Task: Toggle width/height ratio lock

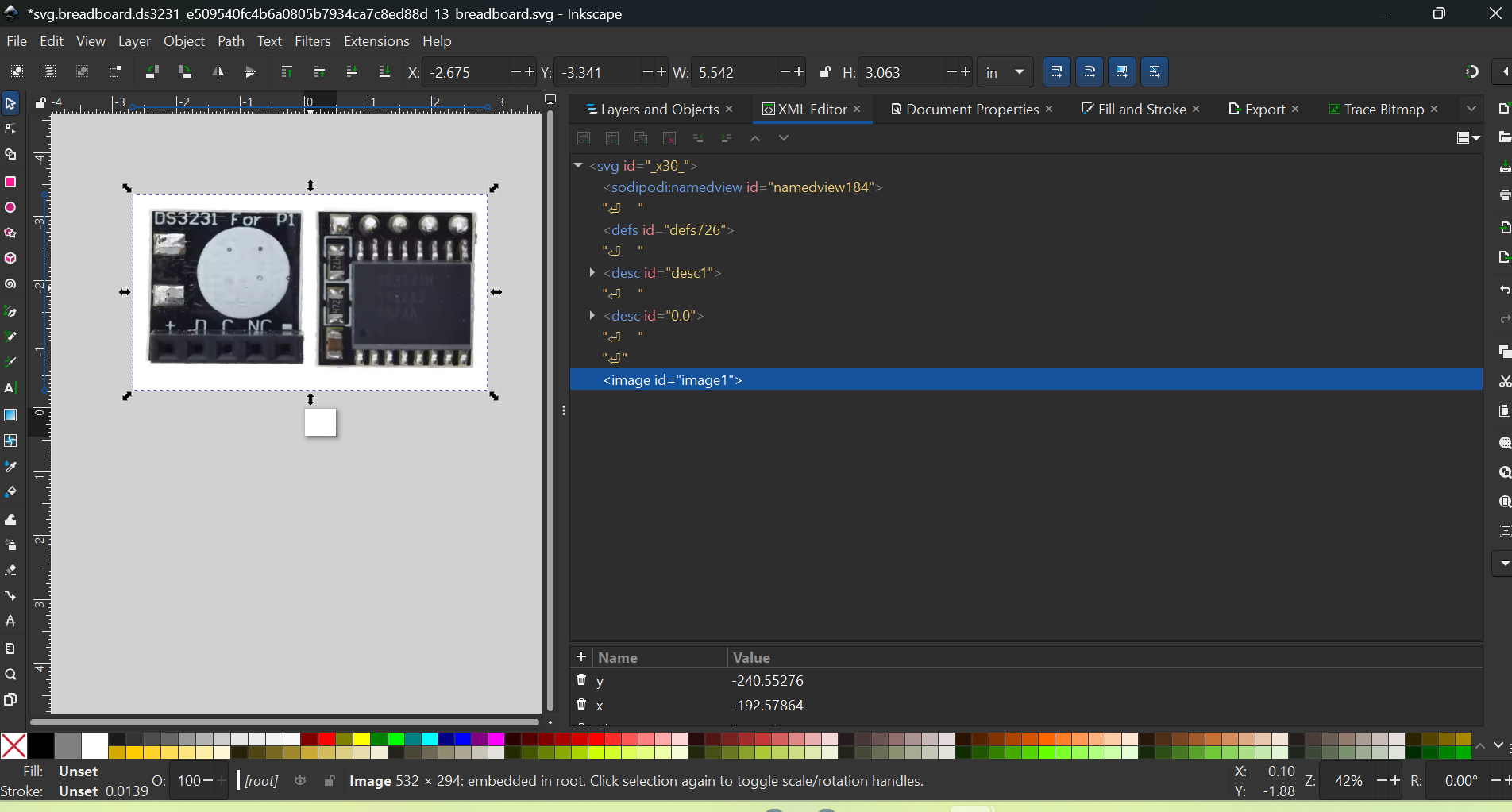Action: point(825,72)
